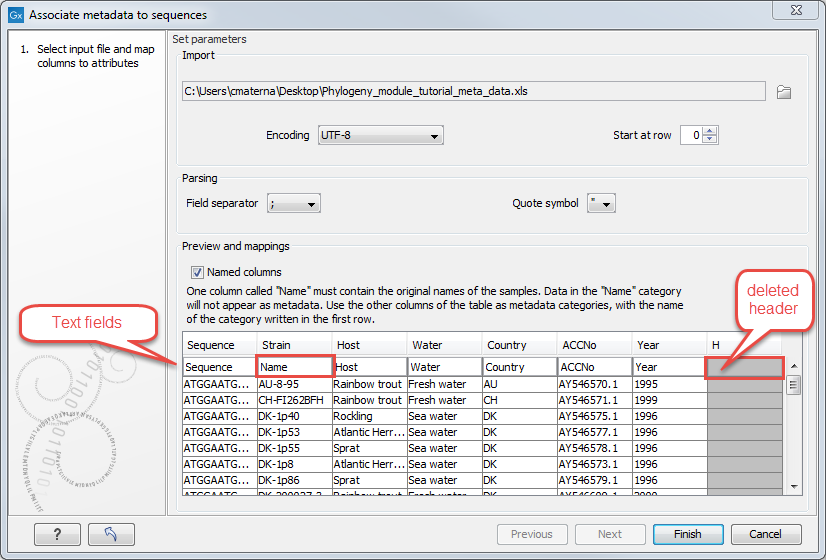Expand the Field separator dropdown
Screen dimensions: 826x560
coord(293,204)
